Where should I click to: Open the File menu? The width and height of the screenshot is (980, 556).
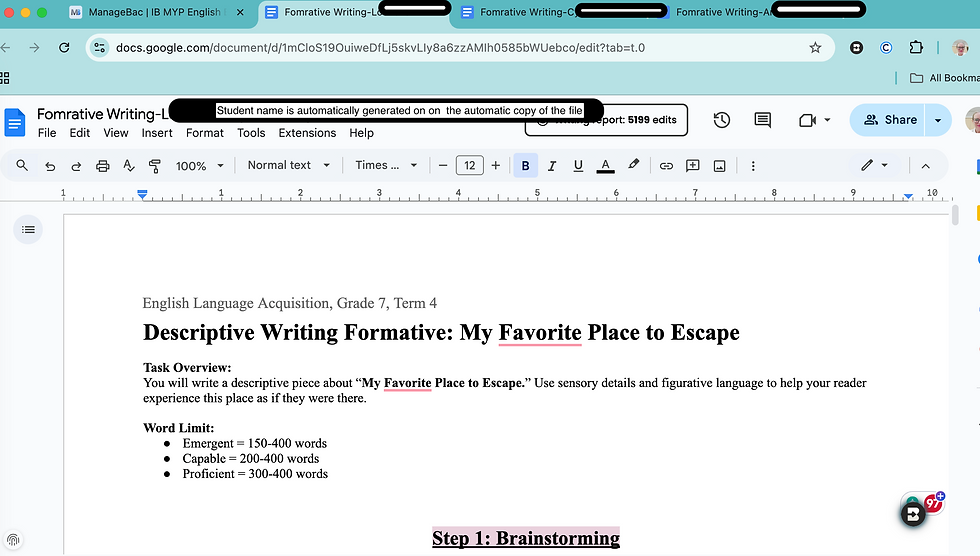tap(47, 132)
